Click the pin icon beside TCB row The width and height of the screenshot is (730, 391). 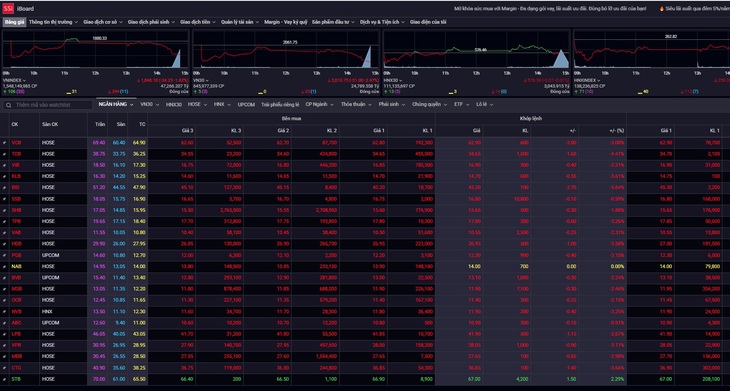click(x=5, y=154)
